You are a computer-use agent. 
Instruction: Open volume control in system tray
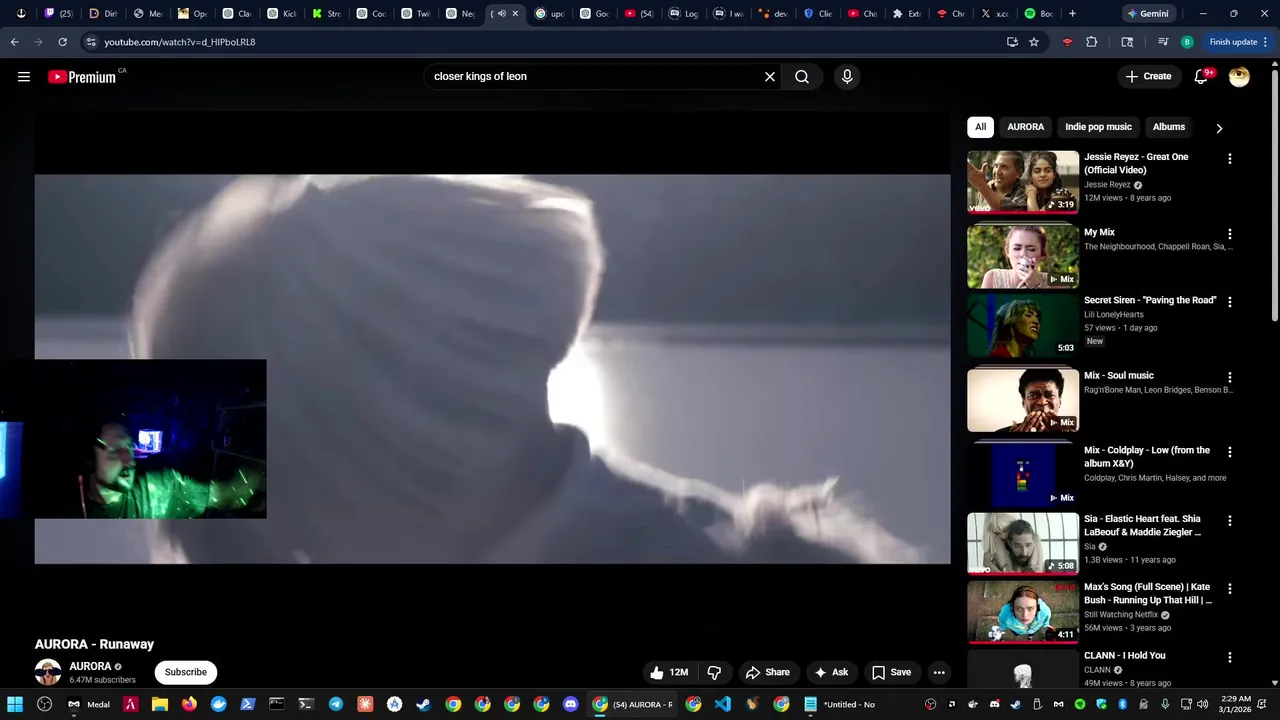[x=1201, y=704]
